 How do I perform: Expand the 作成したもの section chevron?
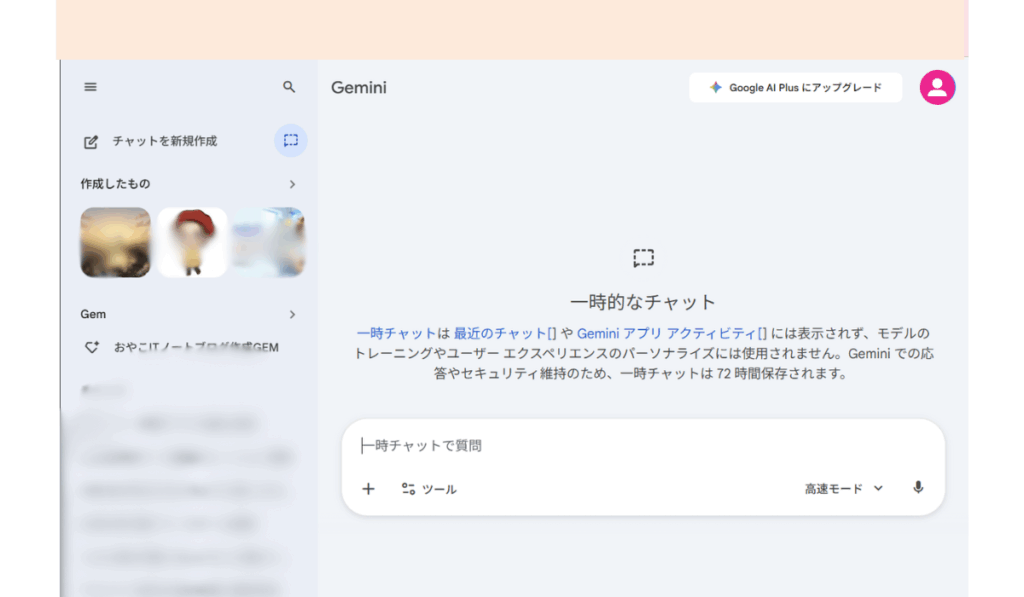pyautogui.click(x=292, y=184)
